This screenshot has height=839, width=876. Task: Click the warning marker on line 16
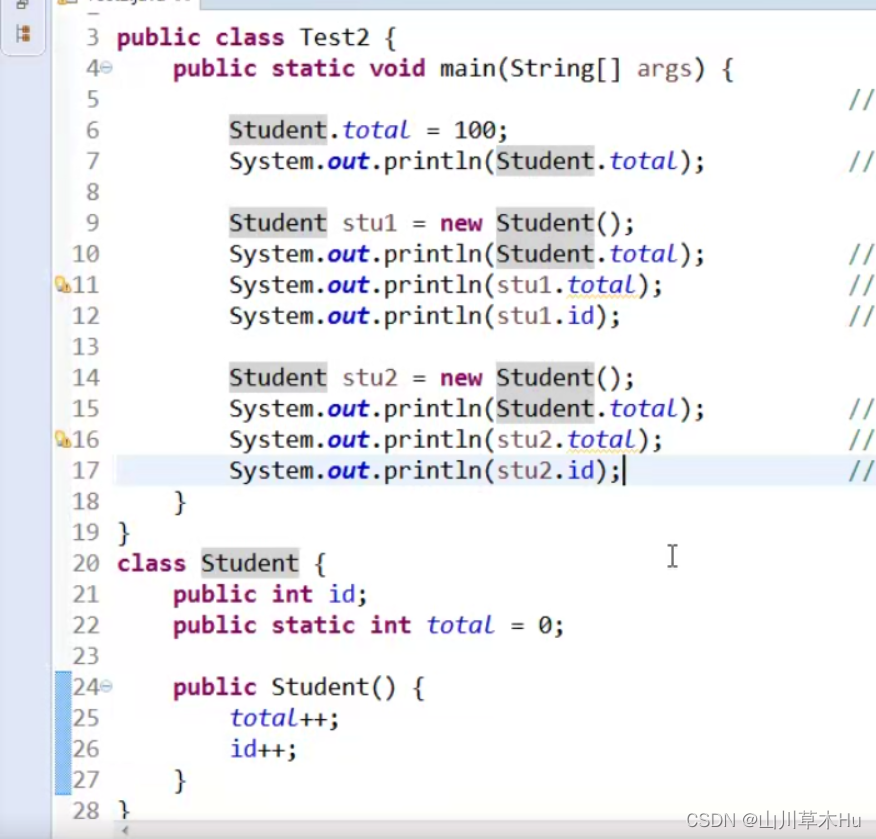63,440
